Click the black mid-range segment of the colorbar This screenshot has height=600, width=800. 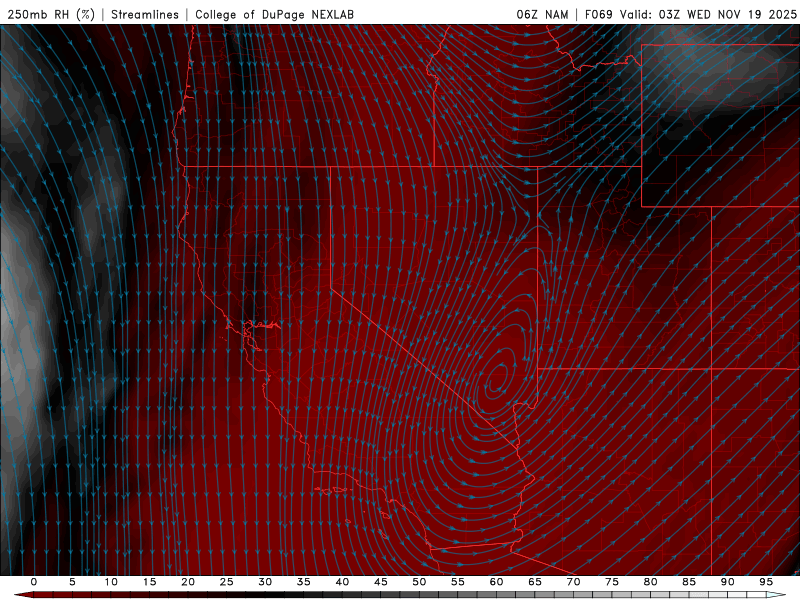pos(276,595)
